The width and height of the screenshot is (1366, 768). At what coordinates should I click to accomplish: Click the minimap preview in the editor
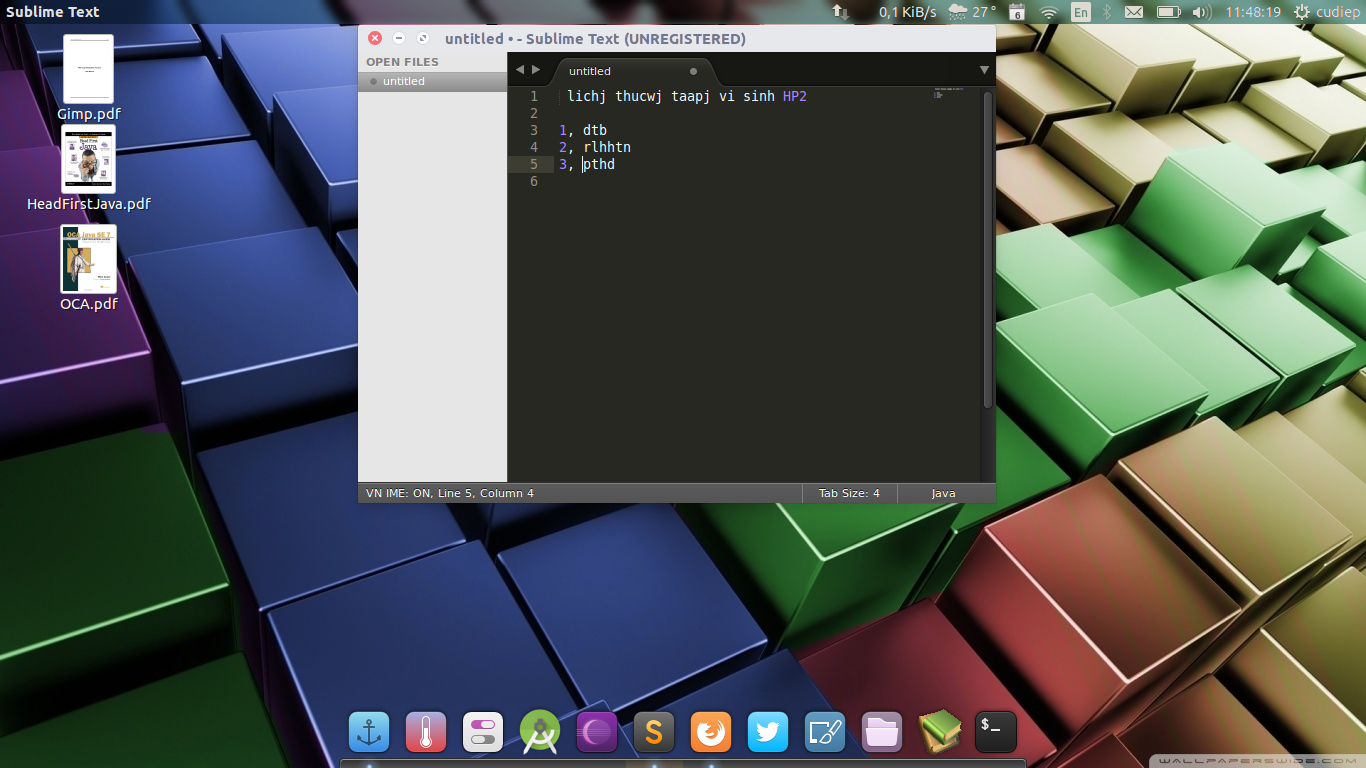[948, 93]
